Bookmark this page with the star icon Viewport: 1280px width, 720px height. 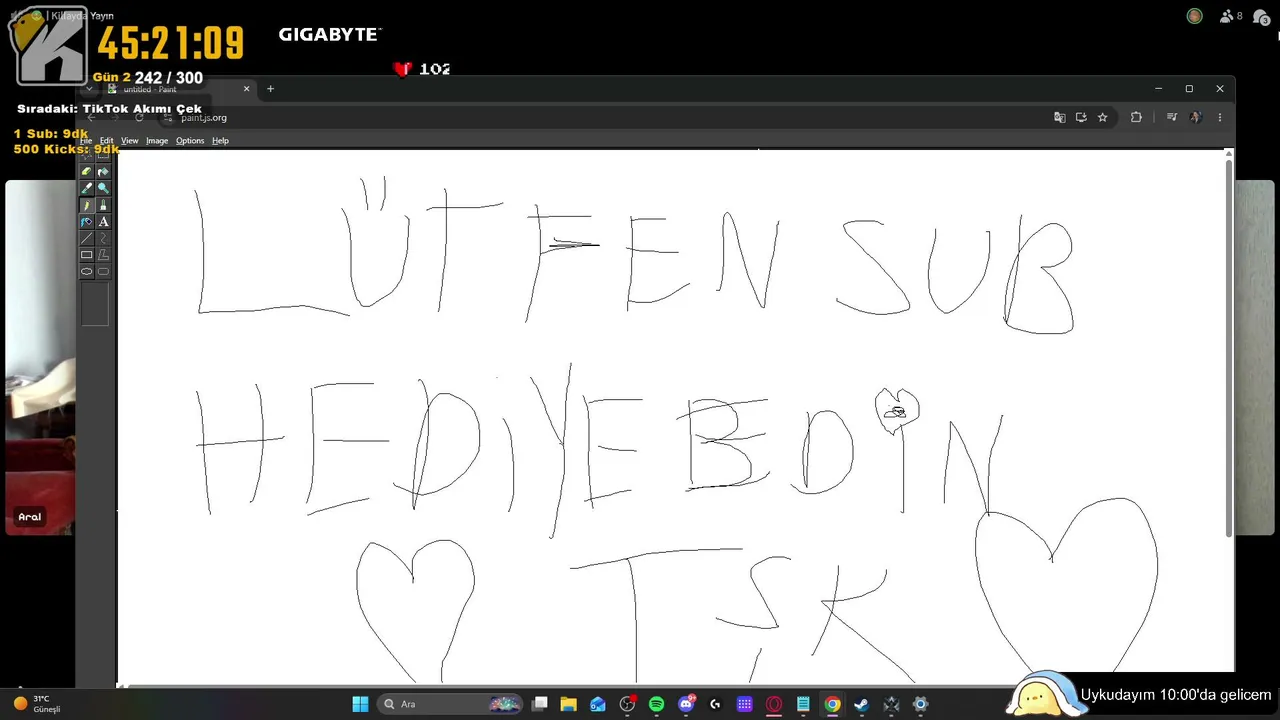1103,117
